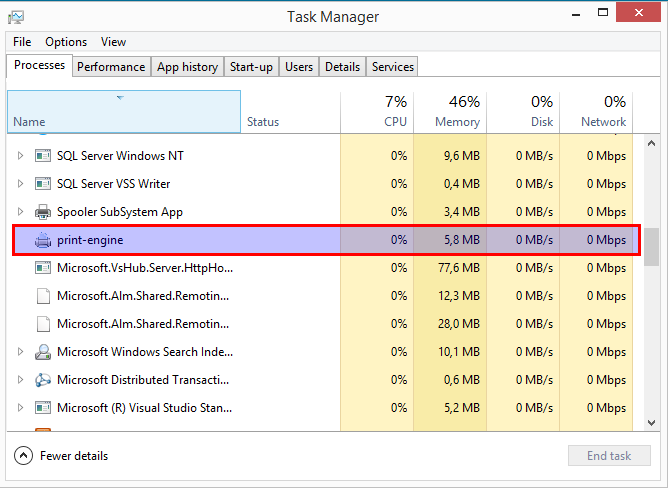
Task: Click the 9,6 MB memory value
Action: pyautogui.click(x=462, y=156)
